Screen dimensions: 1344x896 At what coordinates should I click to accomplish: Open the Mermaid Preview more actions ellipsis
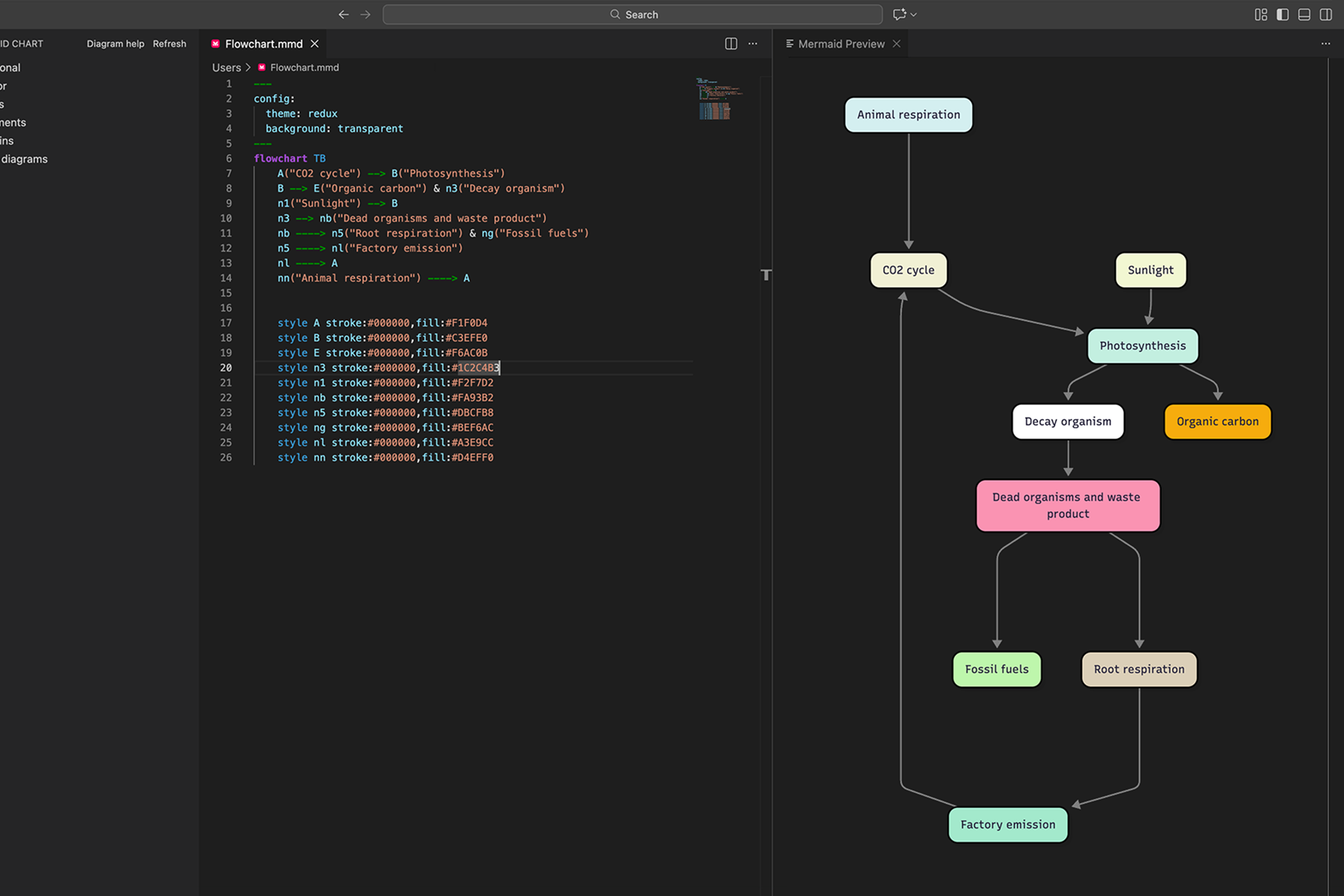(1325, 43)
